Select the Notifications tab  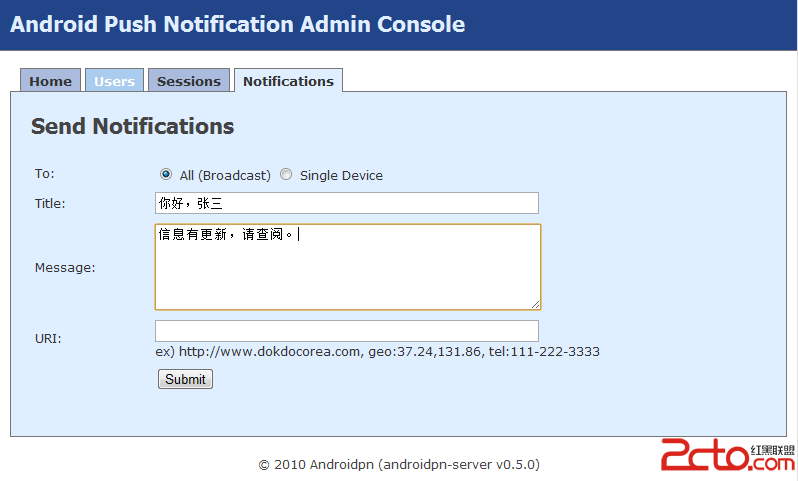pos(288,81)
